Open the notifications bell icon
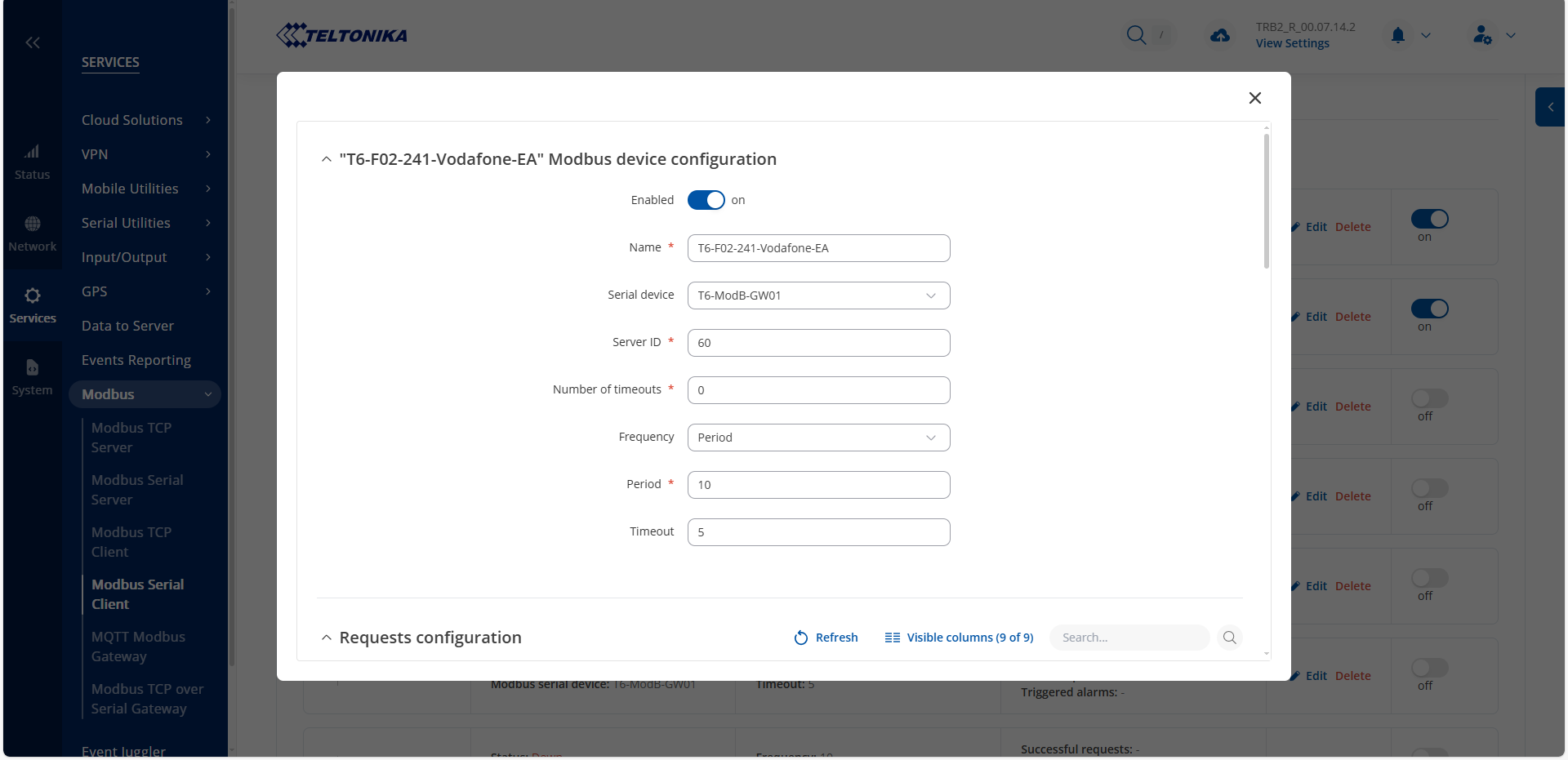The image size is (1568, 760). [1398, 35]
